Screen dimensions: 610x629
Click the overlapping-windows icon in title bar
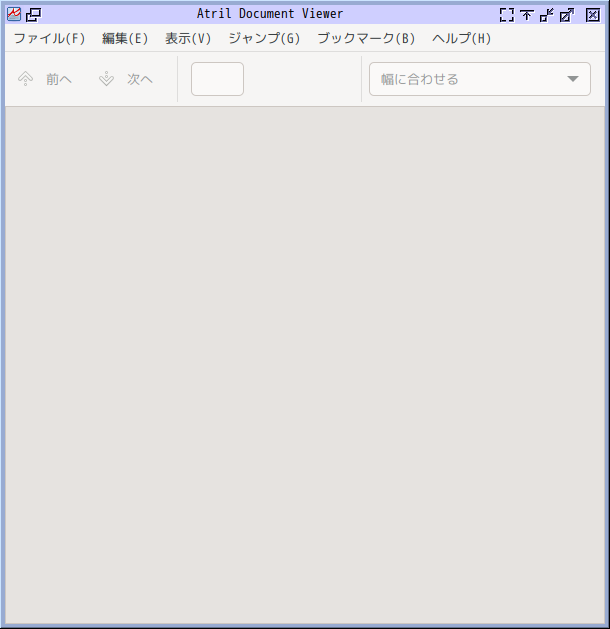point(34,15)
